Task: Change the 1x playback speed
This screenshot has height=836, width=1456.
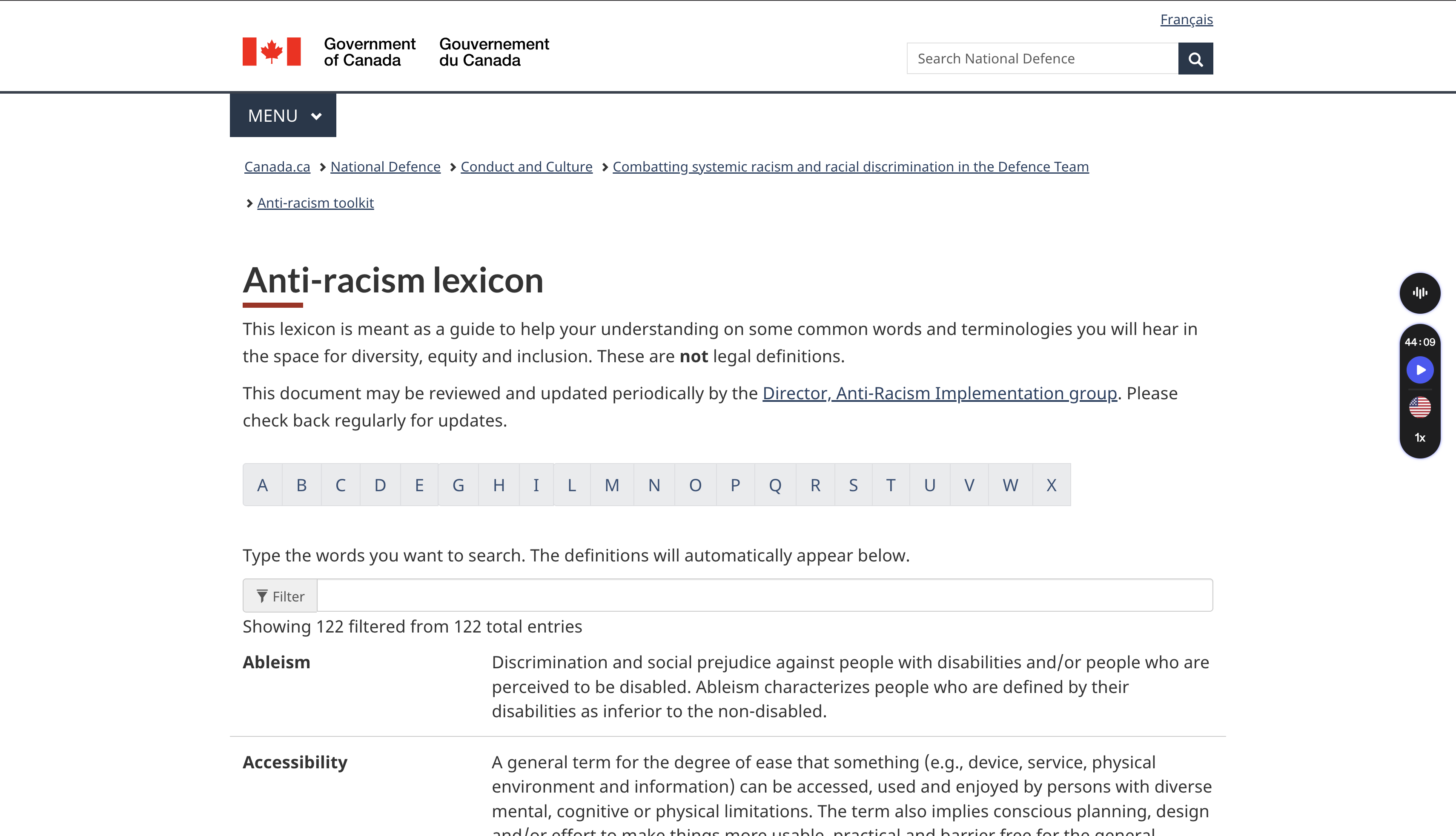Action: pyautogui.click(x=1419, y=438)
